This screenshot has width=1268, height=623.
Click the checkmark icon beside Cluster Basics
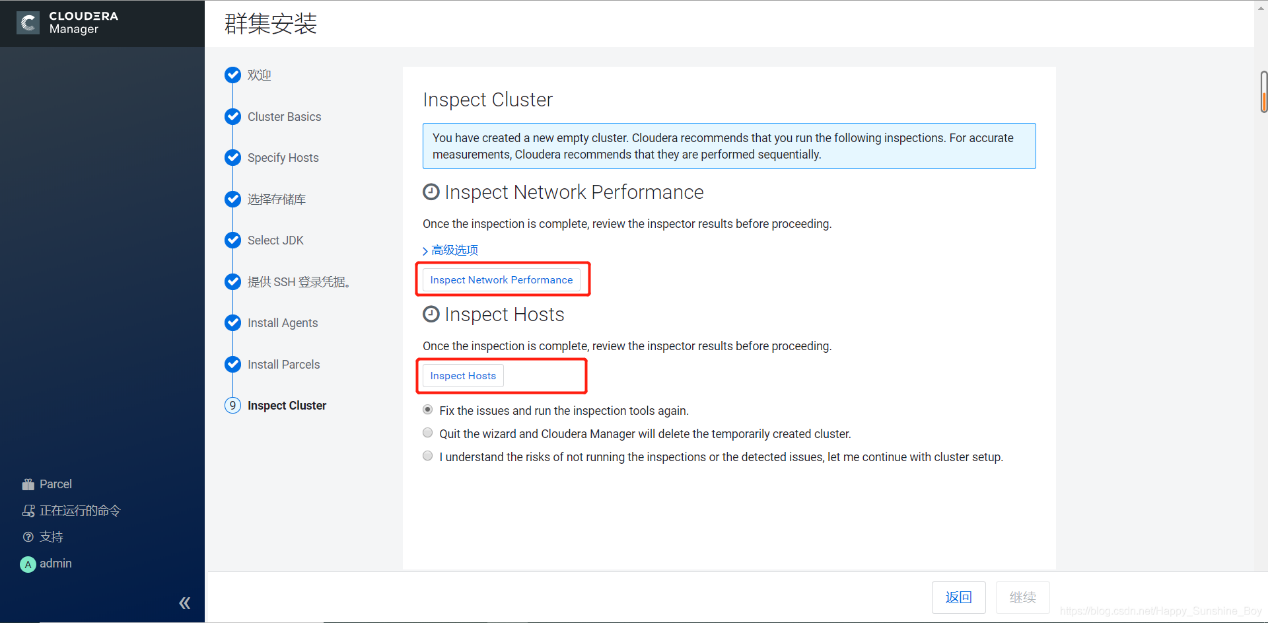(x=233, y=117)
